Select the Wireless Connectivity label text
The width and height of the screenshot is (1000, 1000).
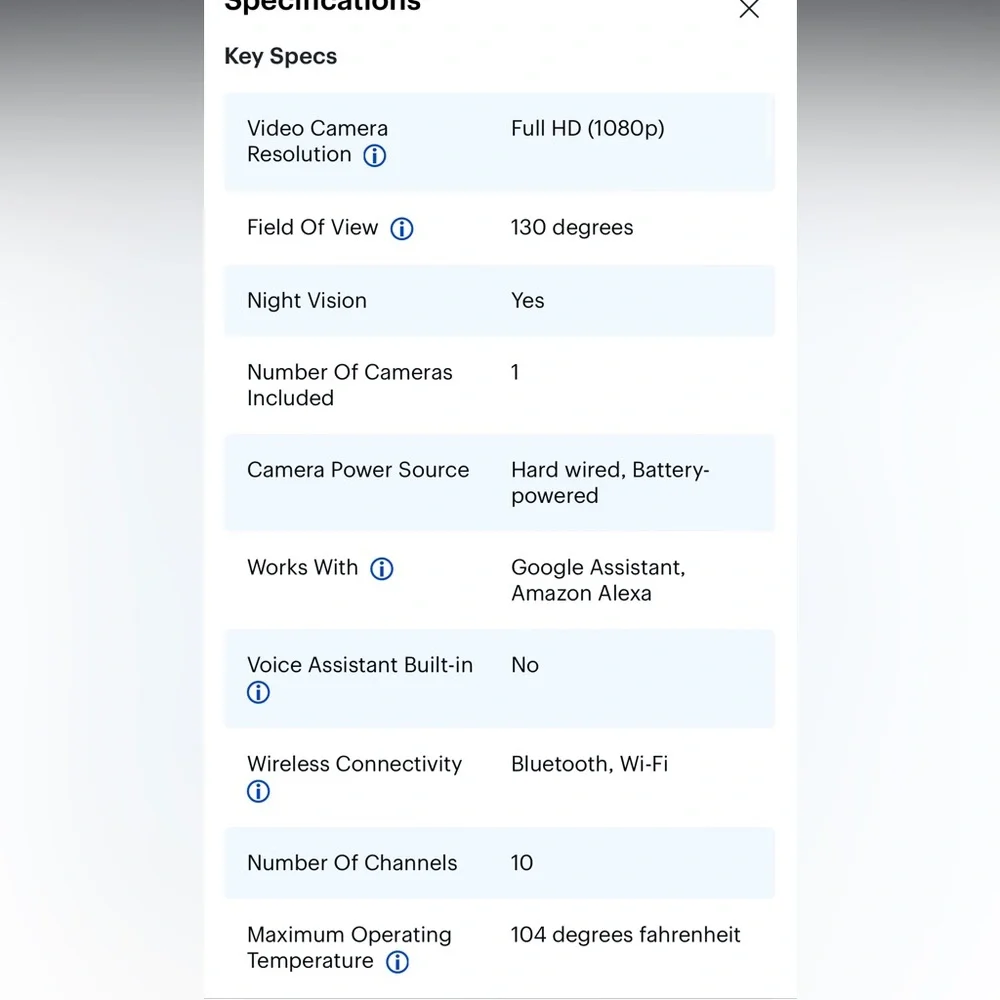click(x=354, y=764)
